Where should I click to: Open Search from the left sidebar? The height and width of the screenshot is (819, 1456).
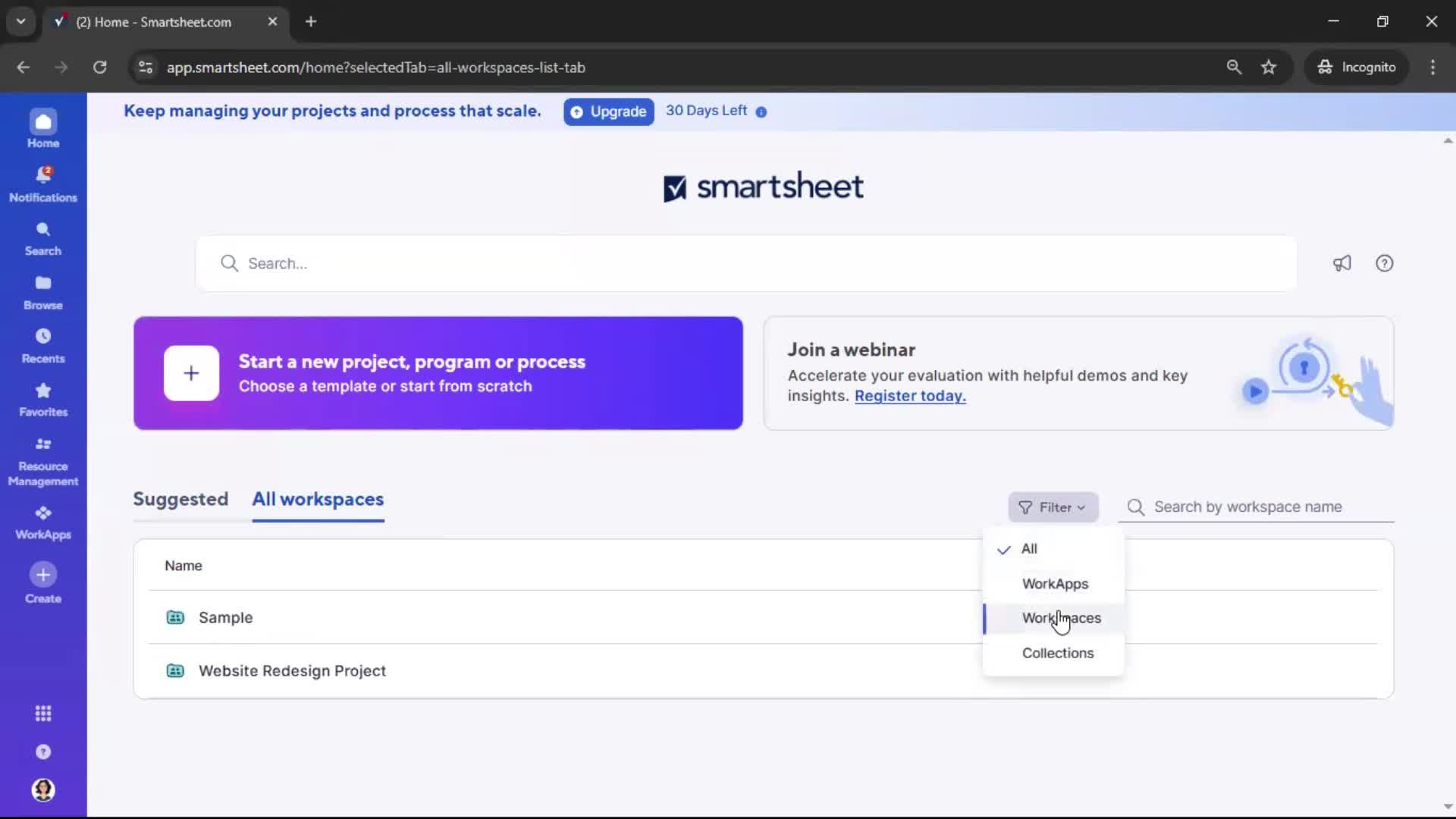[42, 237]
